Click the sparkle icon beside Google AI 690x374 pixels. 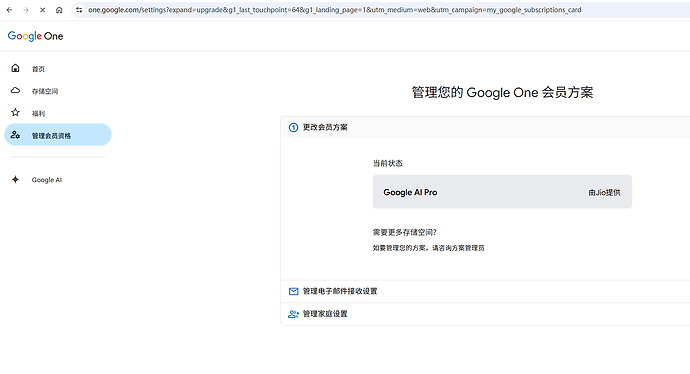15,180
